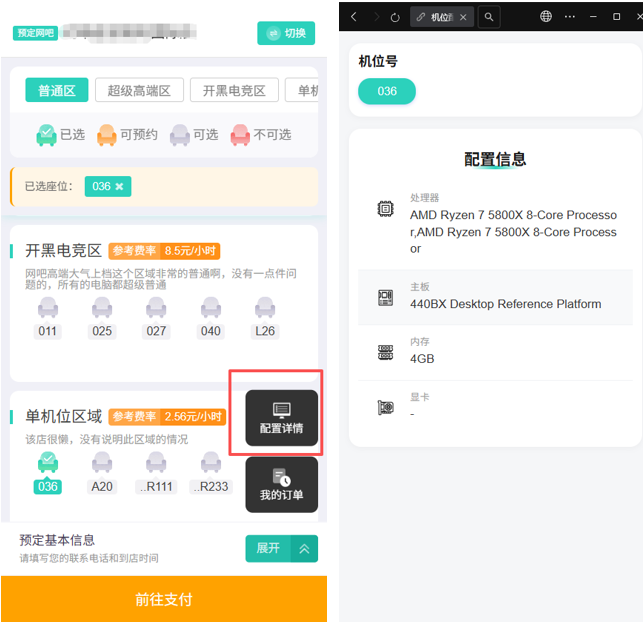
Task: Click the 切换 switch button
Action: 286,33
